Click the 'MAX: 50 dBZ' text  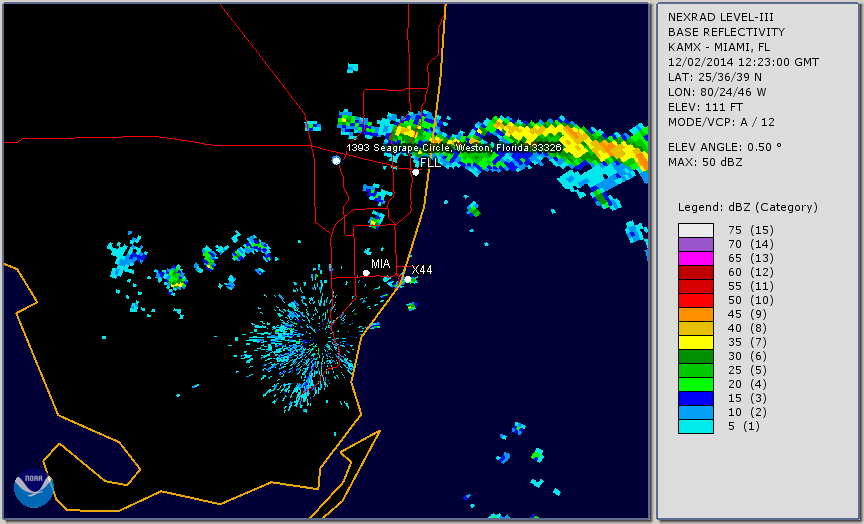[x=705, y=162]
